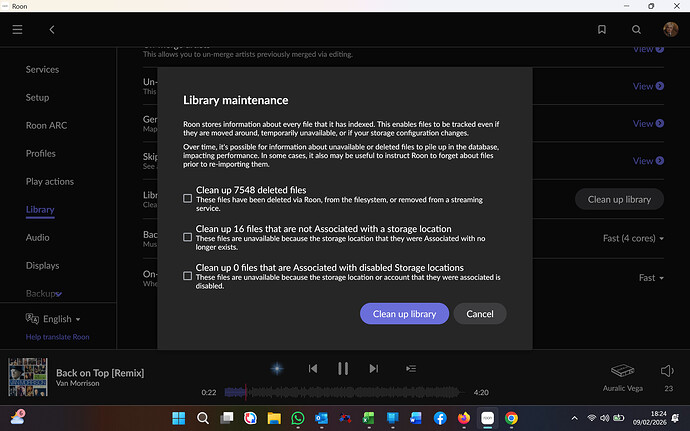Image resolution: width=690 pixels, height=431 pixels.
Task: Enable Clean up 7548 deleted files
Action: [x=188, y=199]
